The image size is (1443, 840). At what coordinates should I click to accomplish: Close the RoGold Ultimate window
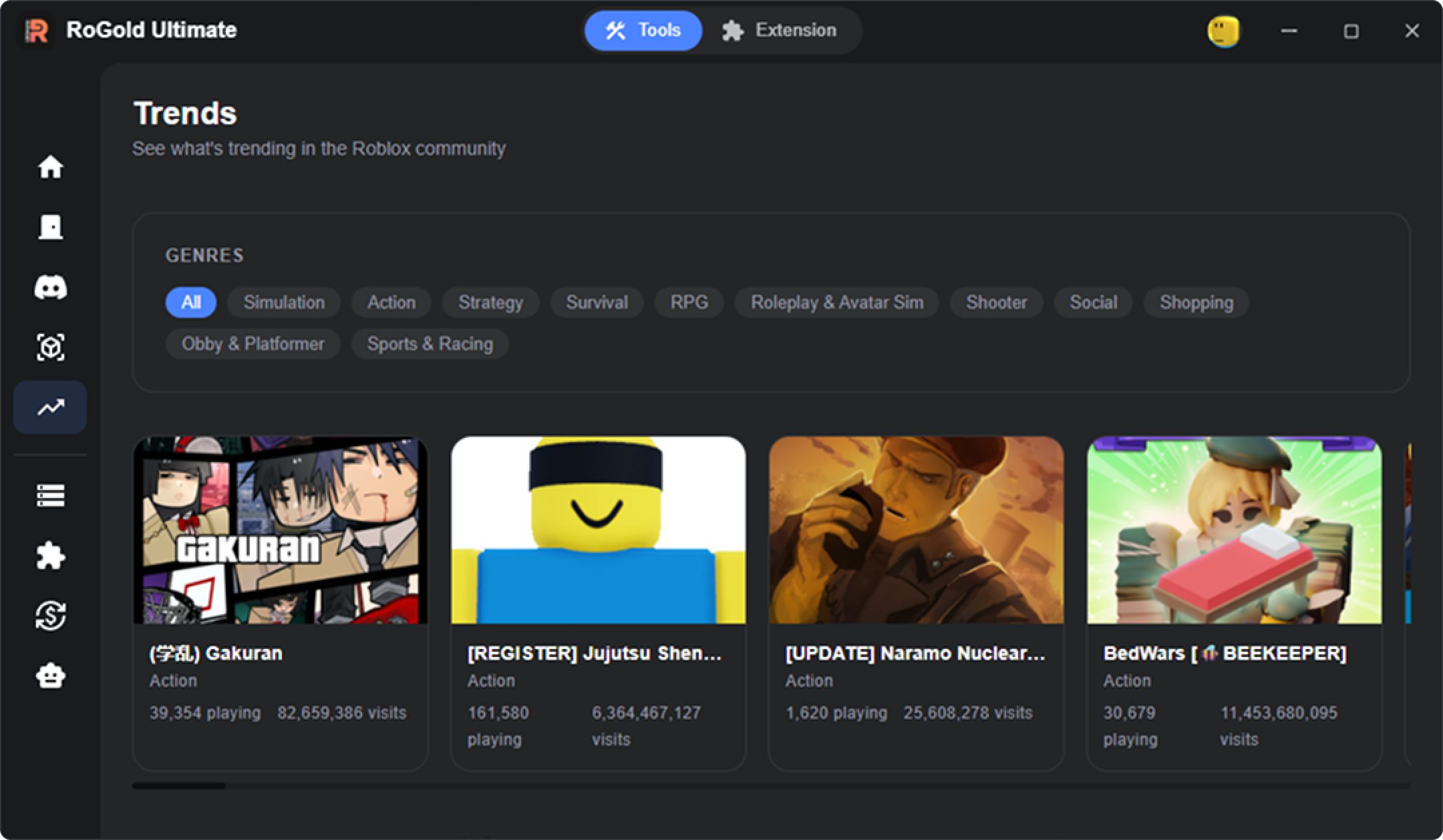click(1412, 31)
